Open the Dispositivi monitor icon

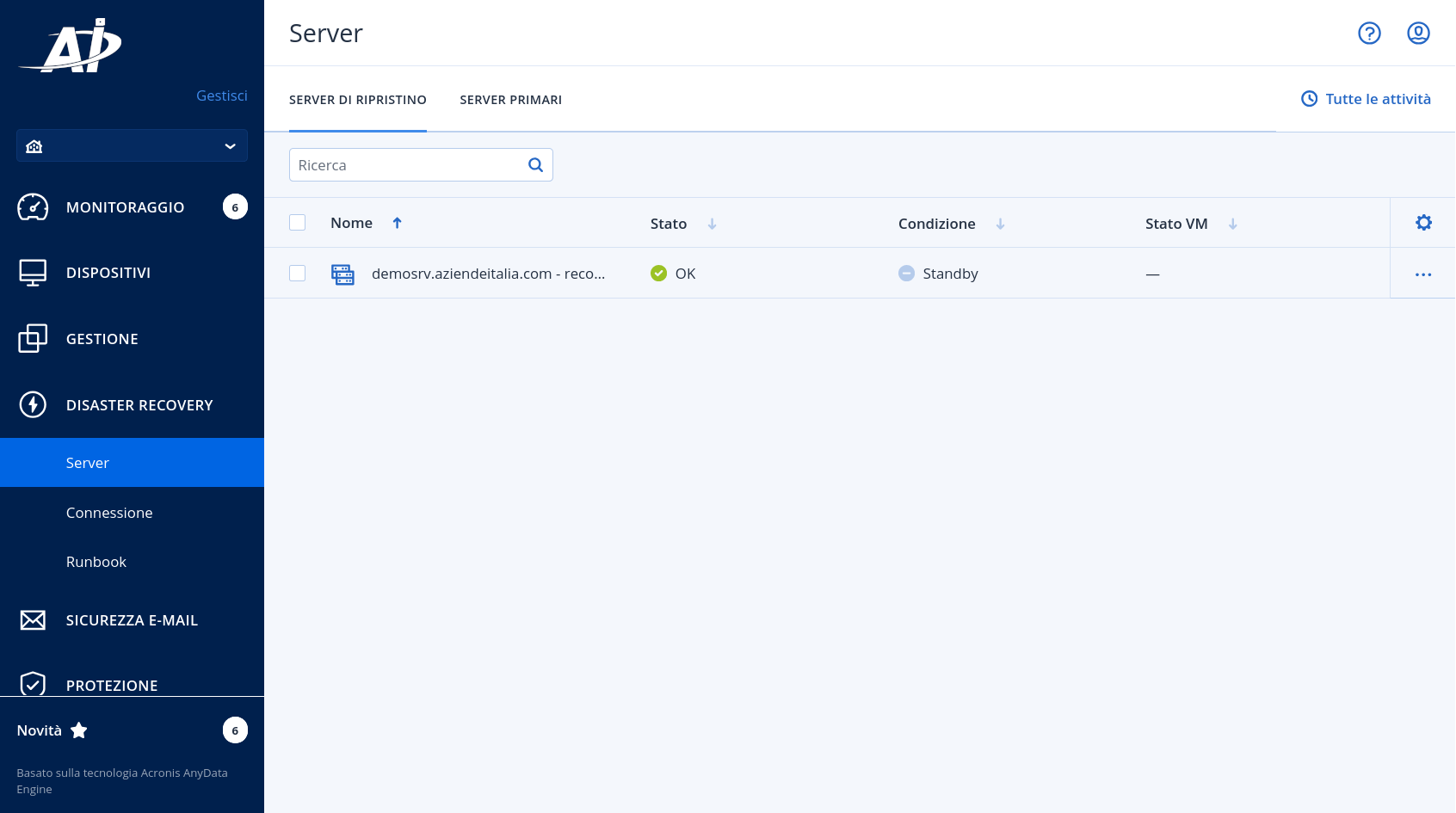tap(33, 273)
